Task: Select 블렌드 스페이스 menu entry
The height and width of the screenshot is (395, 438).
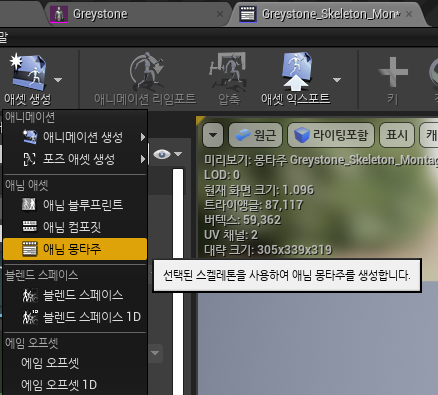Action: point(75,295)
